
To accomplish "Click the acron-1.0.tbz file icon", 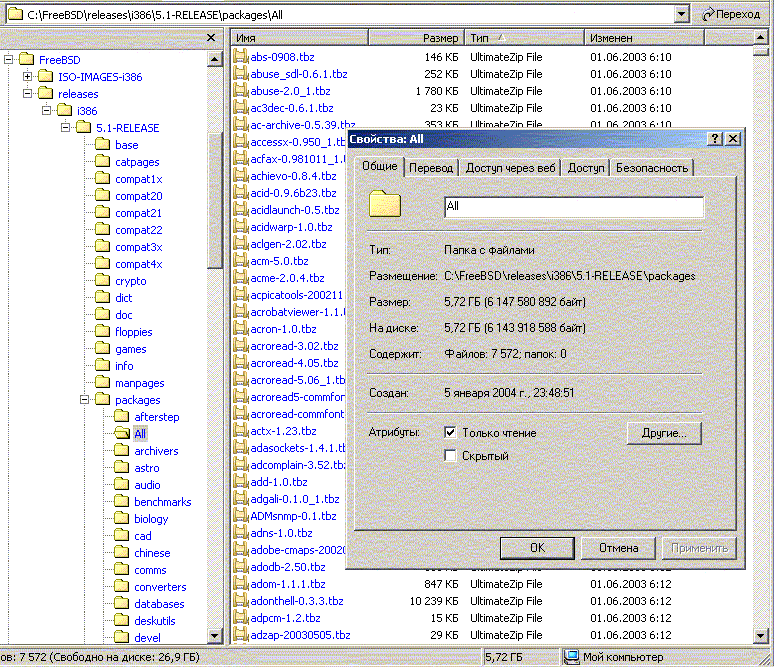I will [240, 329].
